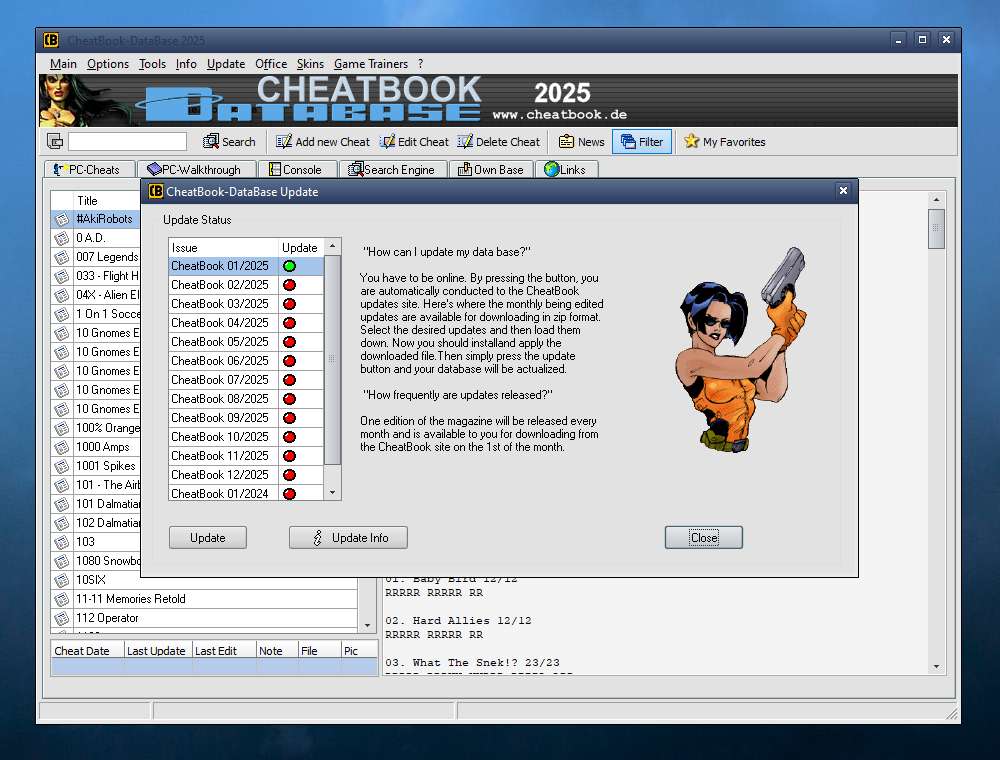Open the Office menu
Image resolution: width=1000 pixels, height=760 pixels.
(x=271, y=64)
